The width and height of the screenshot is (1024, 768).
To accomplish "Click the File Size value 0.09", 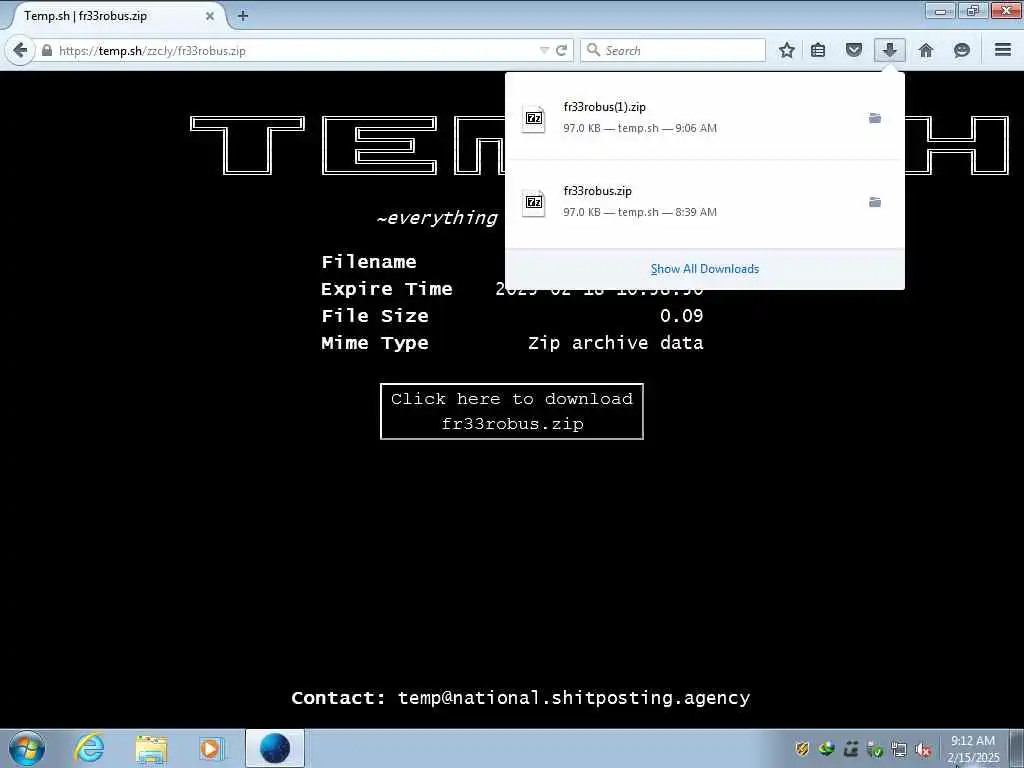I will (x=681, y=316).
